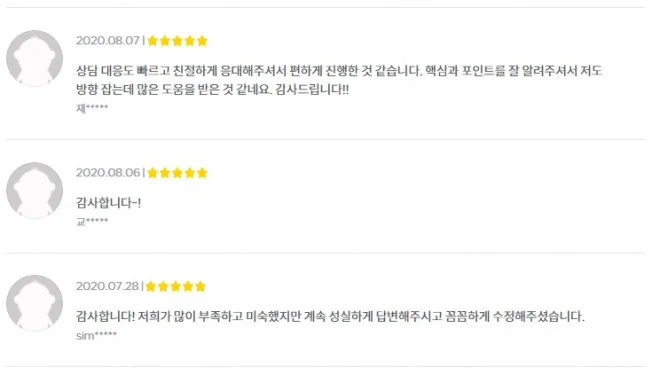
Task: Click the review text 감사합니다~!
Action: point(108,203)
